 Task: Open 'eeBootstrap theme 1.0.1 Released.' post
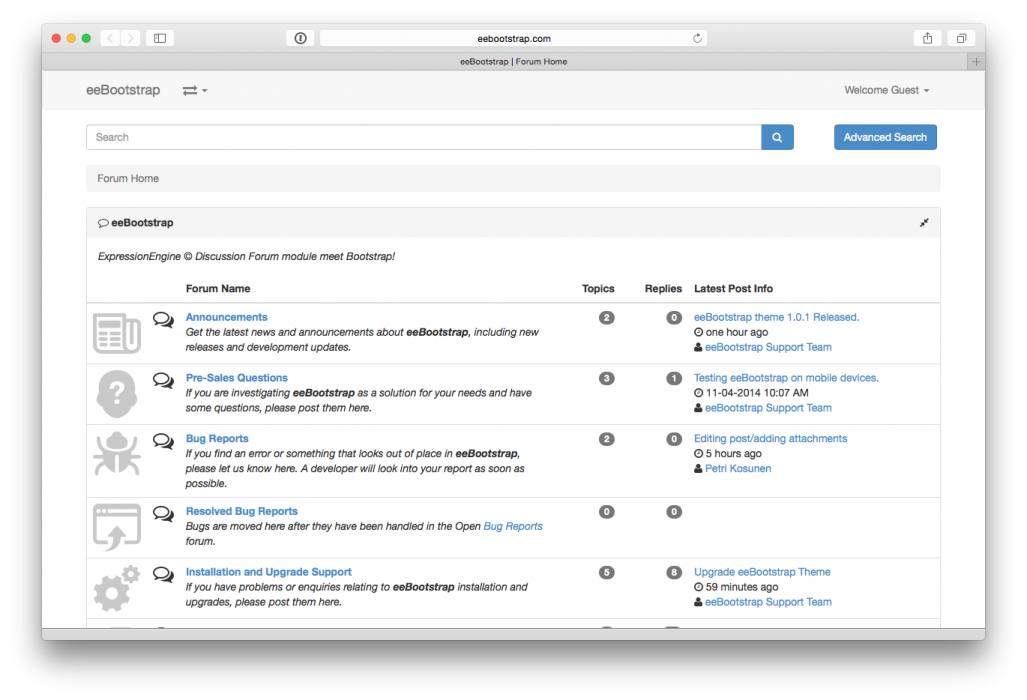[776, 317]
